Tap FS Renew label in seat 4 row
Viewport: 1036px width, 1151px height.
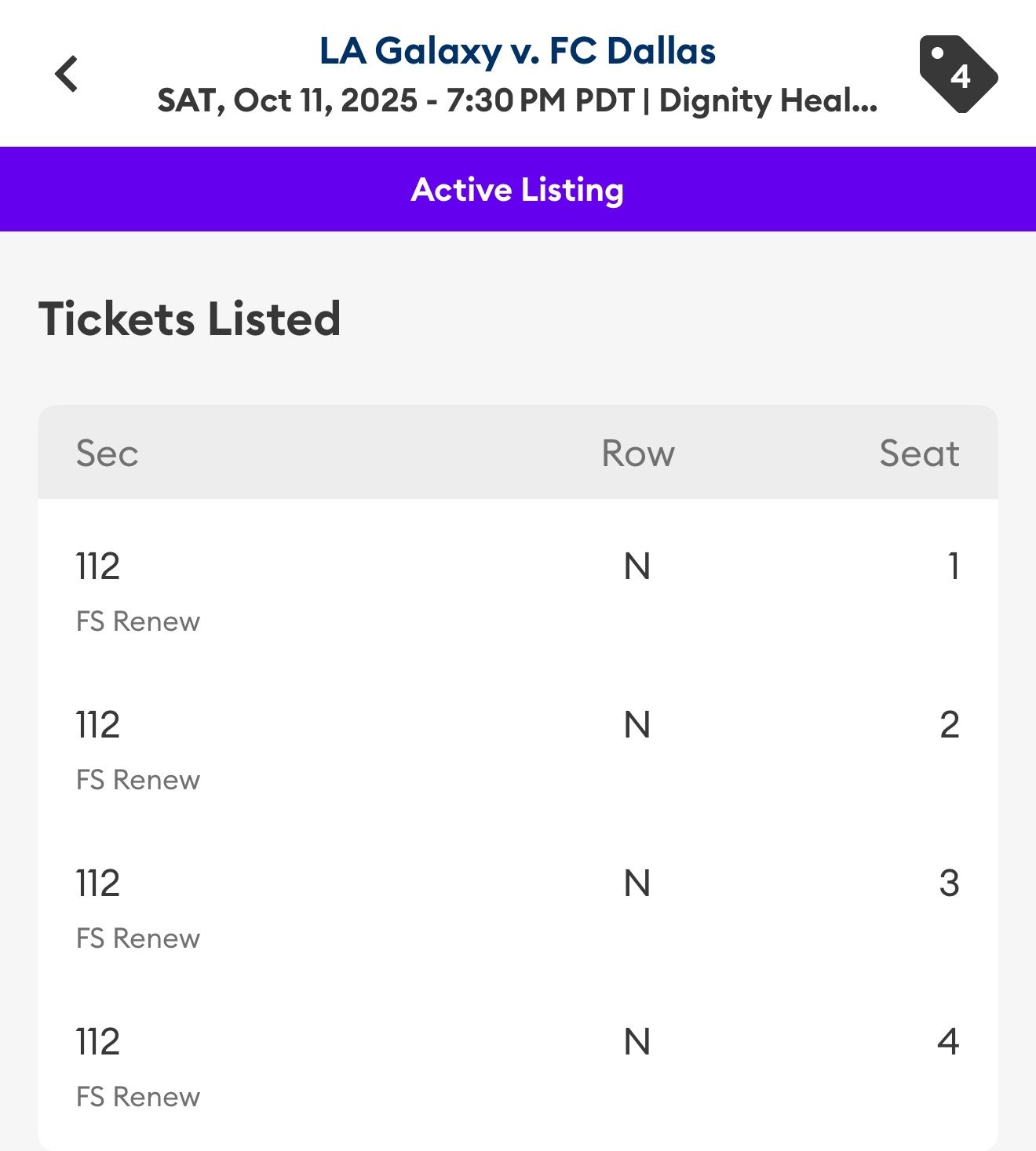pyautogui.click(x=138, y=1097)
